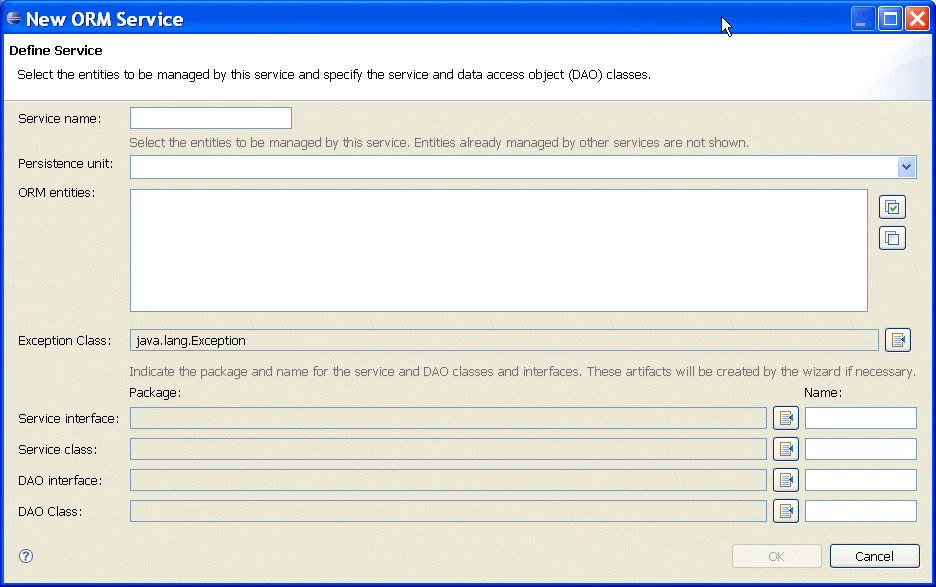The height and width of the screenshot is (587, 936).
Task: Click the 'DAO Class:' label
Action: pos(50,512)
